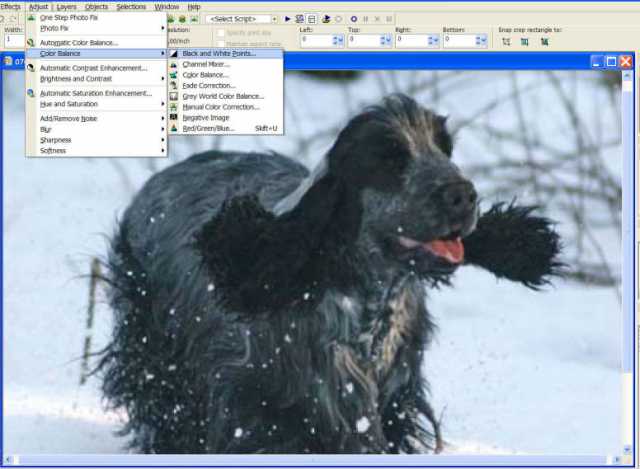Image resolution: width=640 pixels, height=469 pixels.
Task: Click the Edit Selected Script icon
Action: coord(300,19)
